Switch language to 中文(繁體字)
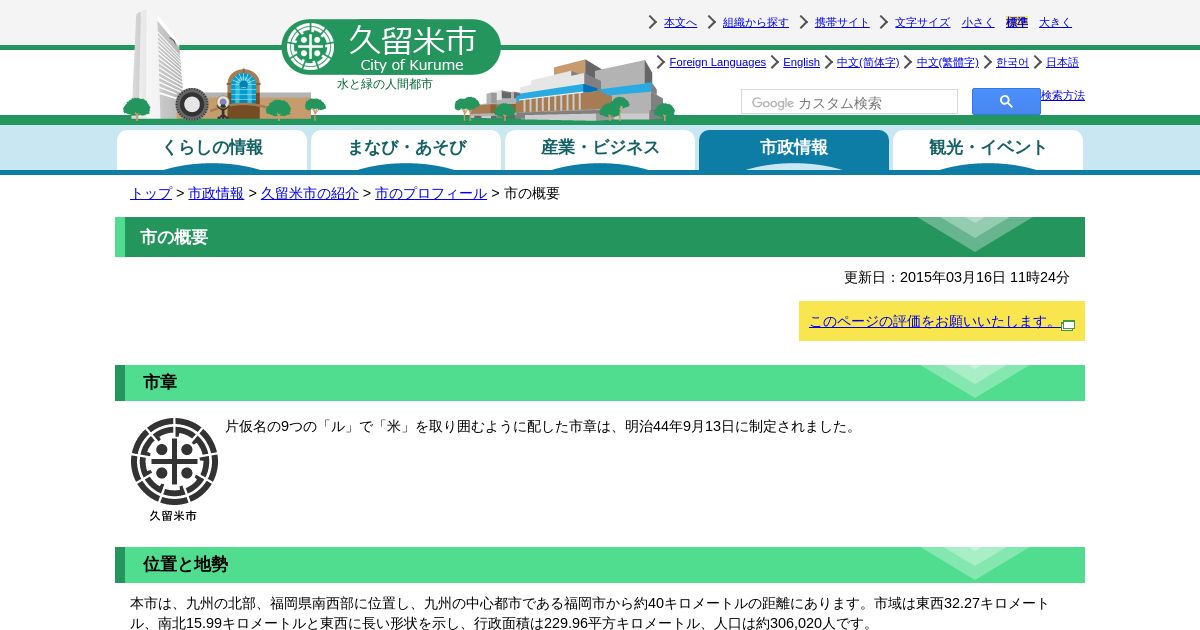The height and width of the screenshot is (630, 1200). click(948, 62)
